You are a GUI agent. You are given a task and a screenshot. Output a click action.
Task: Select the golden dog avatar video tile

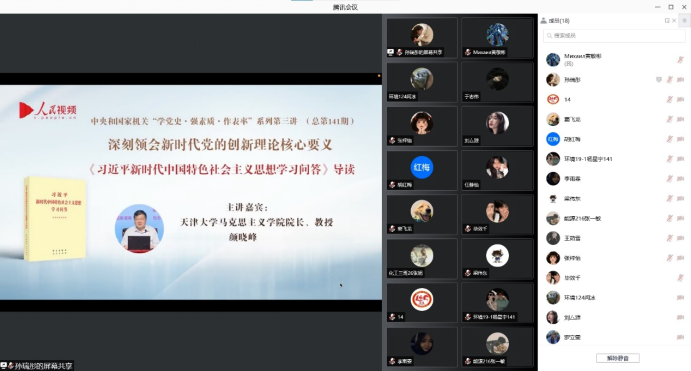(422, 215)
